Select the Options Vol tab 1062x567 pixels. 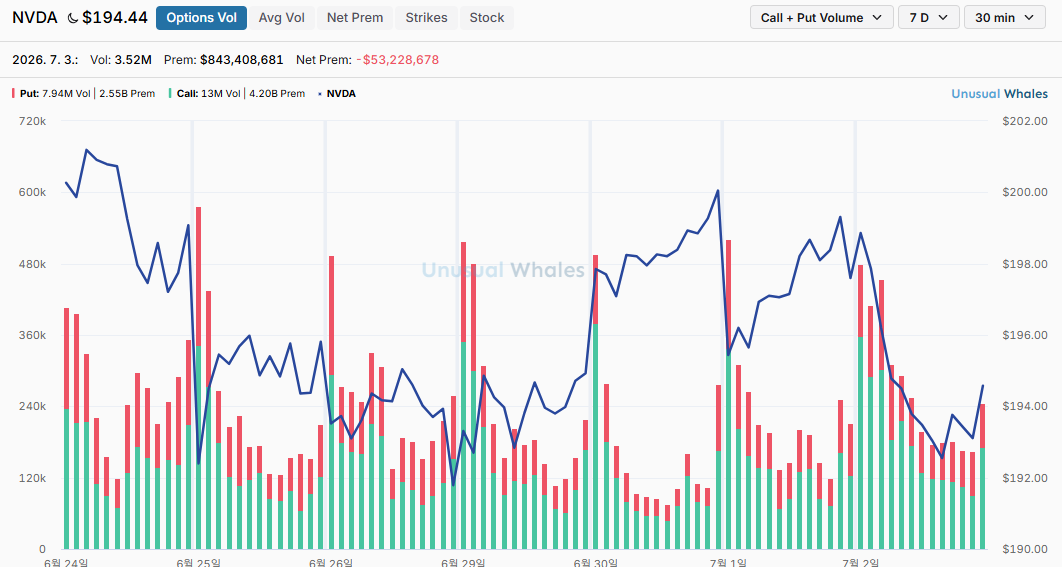201,18
